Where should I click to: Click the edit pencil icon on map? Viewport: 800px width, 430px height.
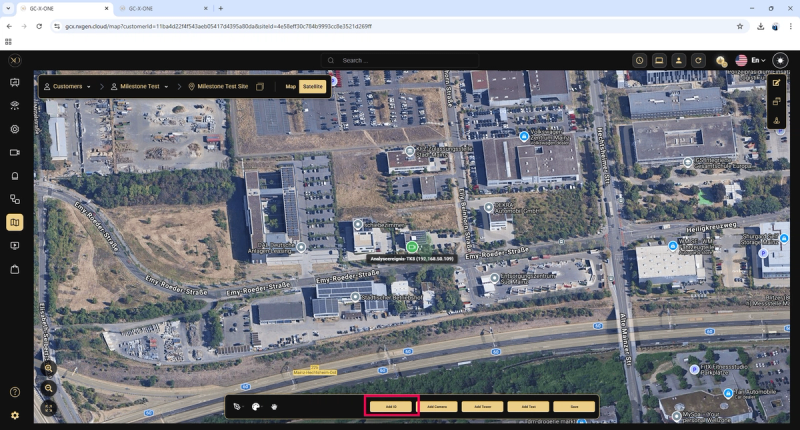pos(776,83)
